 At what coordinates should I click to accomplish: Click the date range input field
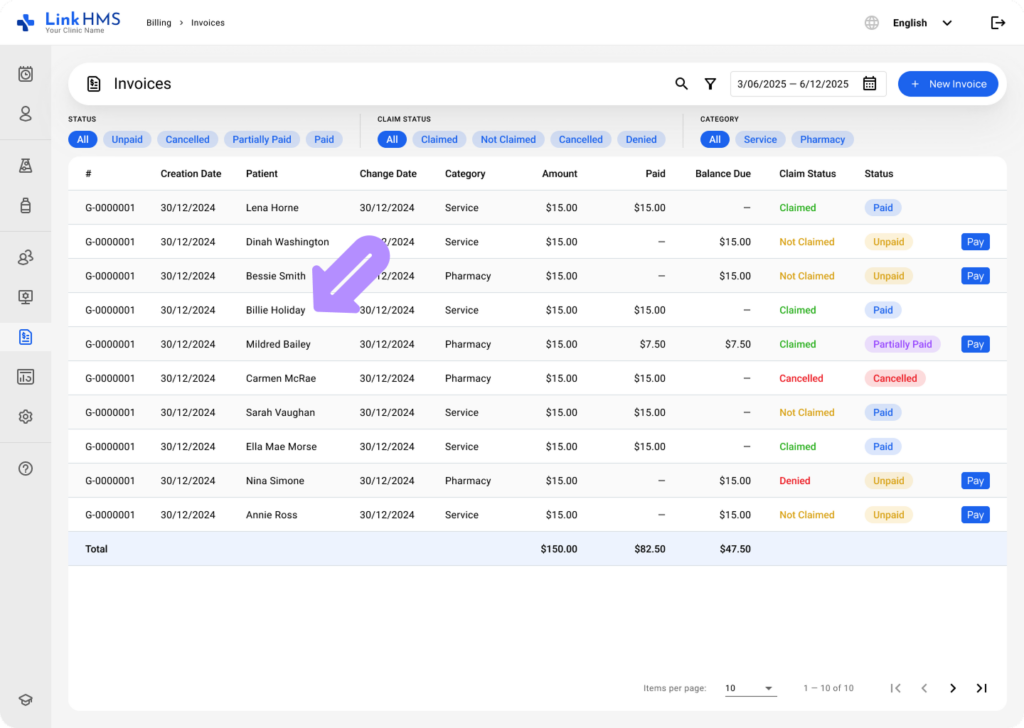click(x=808, y=84)
